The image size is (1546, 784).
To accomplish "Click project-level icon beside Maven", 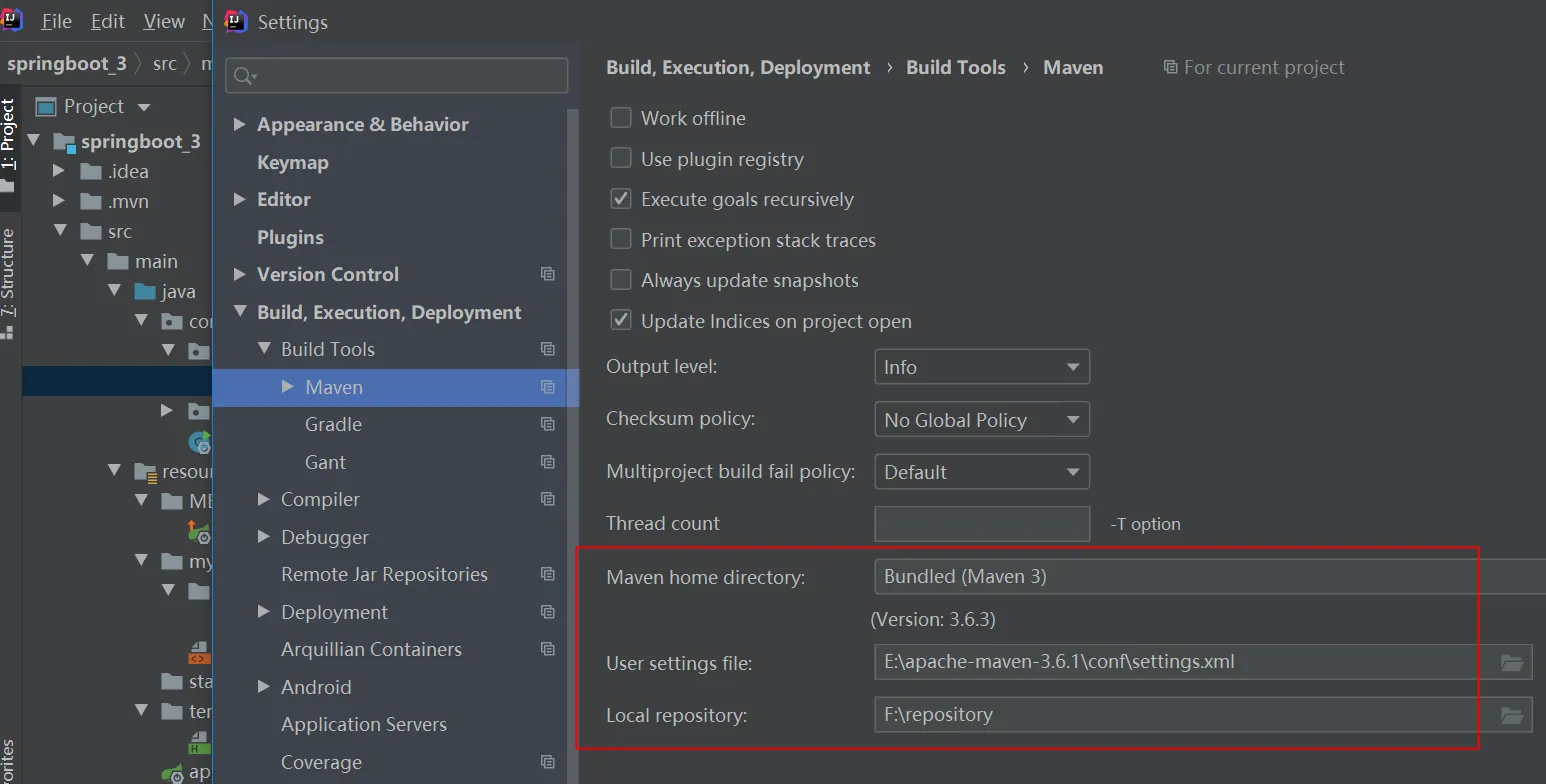I will click(x=547, y=387).
